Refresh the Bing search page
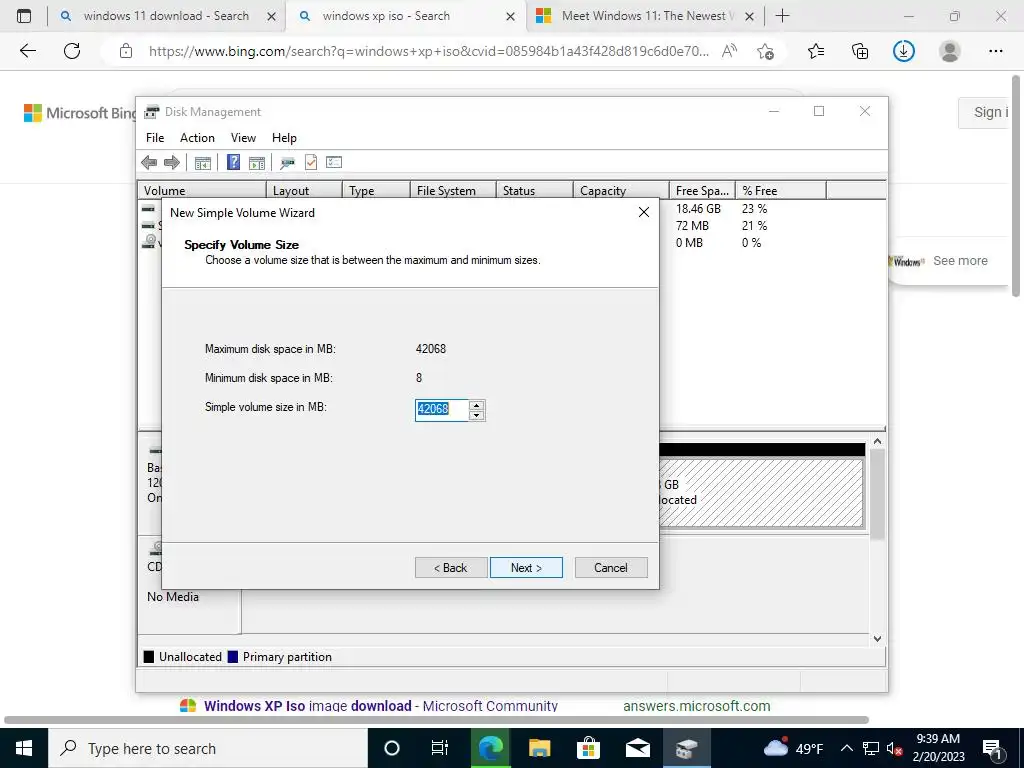1024x768 pixels. click(72, 51)
